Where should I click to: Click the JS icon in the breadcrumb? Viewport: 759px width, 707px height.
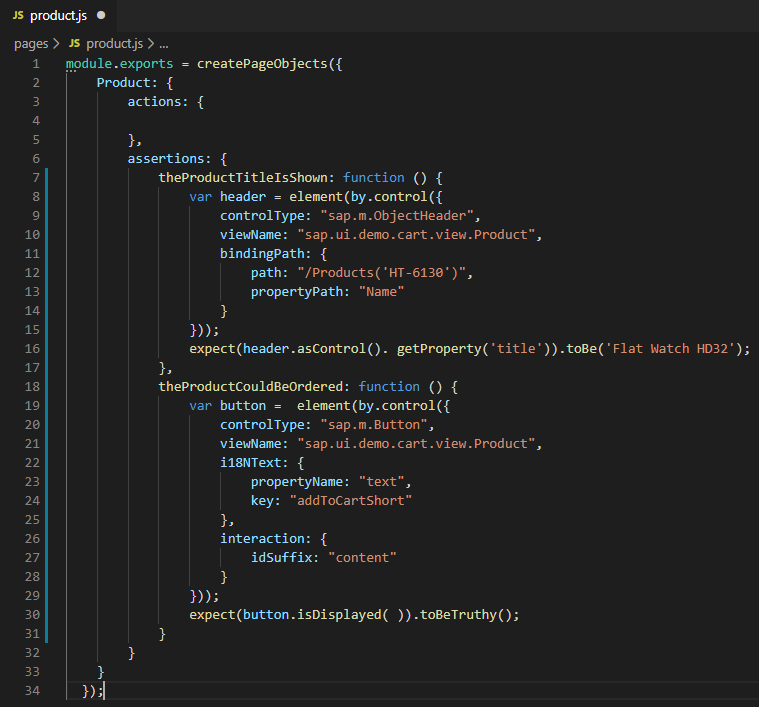click(x=74, y=44)
